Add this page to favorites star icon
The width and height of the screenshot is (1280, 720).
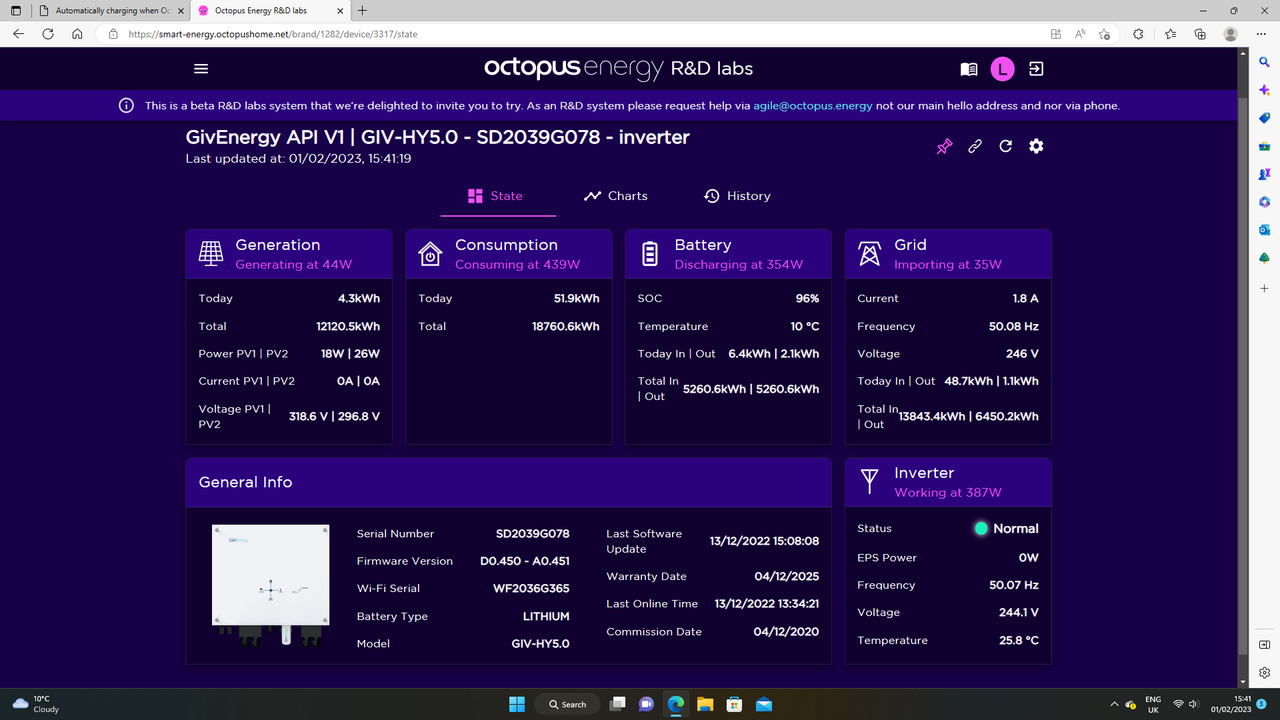point(1104,34)
